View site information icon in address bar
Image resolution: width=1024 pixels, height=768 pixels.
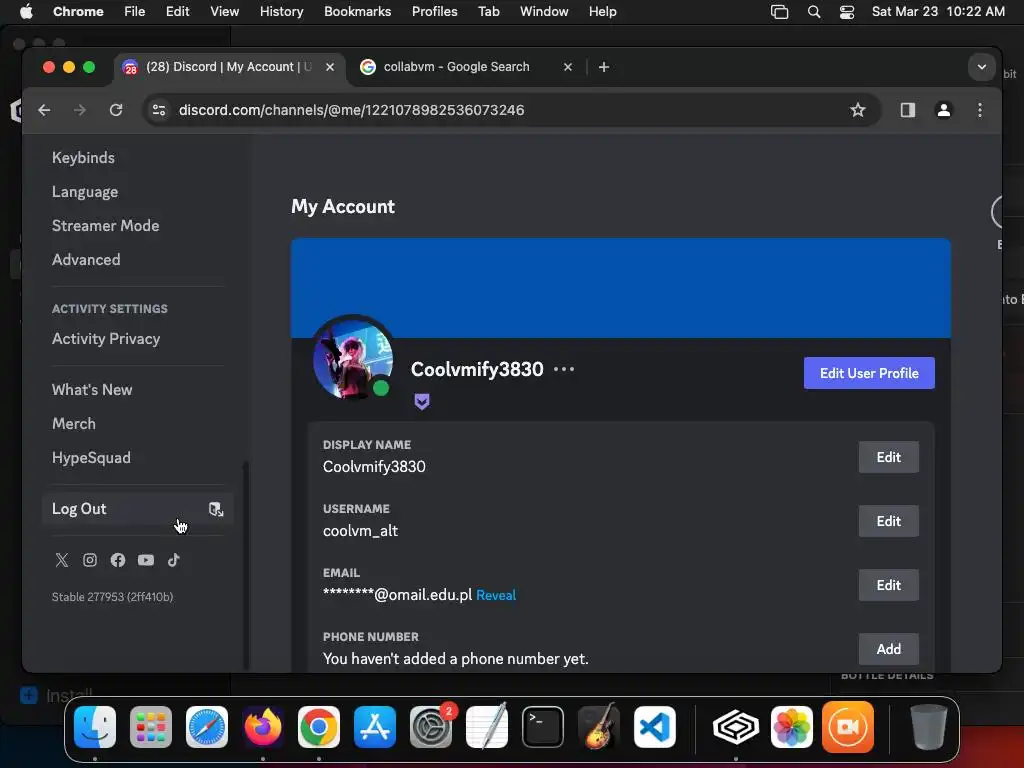click(159, 110)
